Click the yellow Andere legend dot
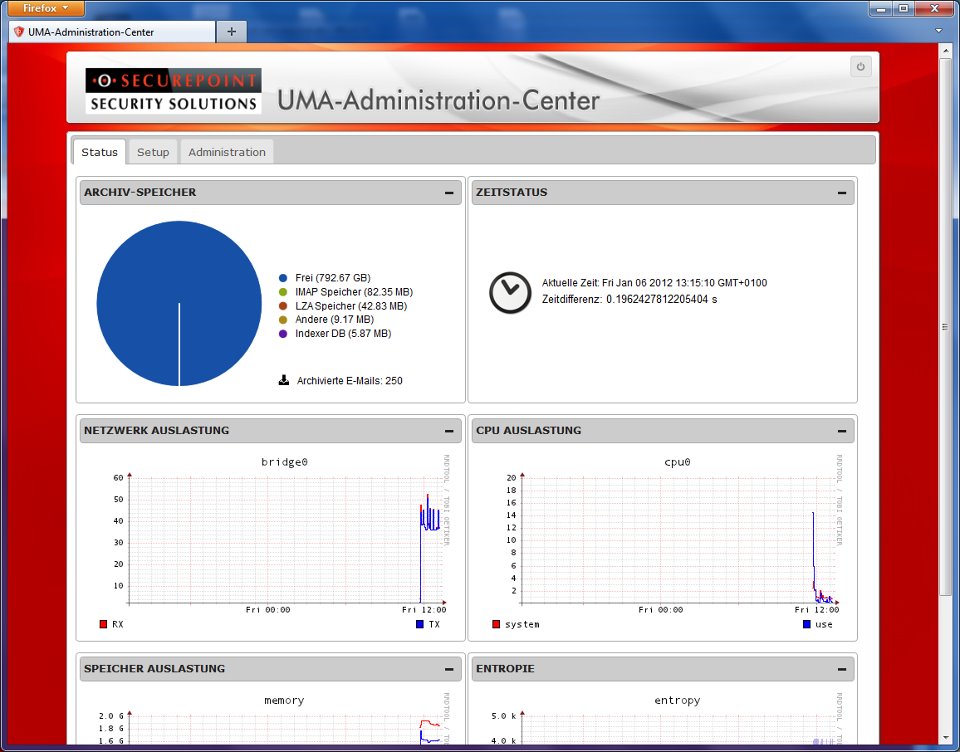 [283, 320]
